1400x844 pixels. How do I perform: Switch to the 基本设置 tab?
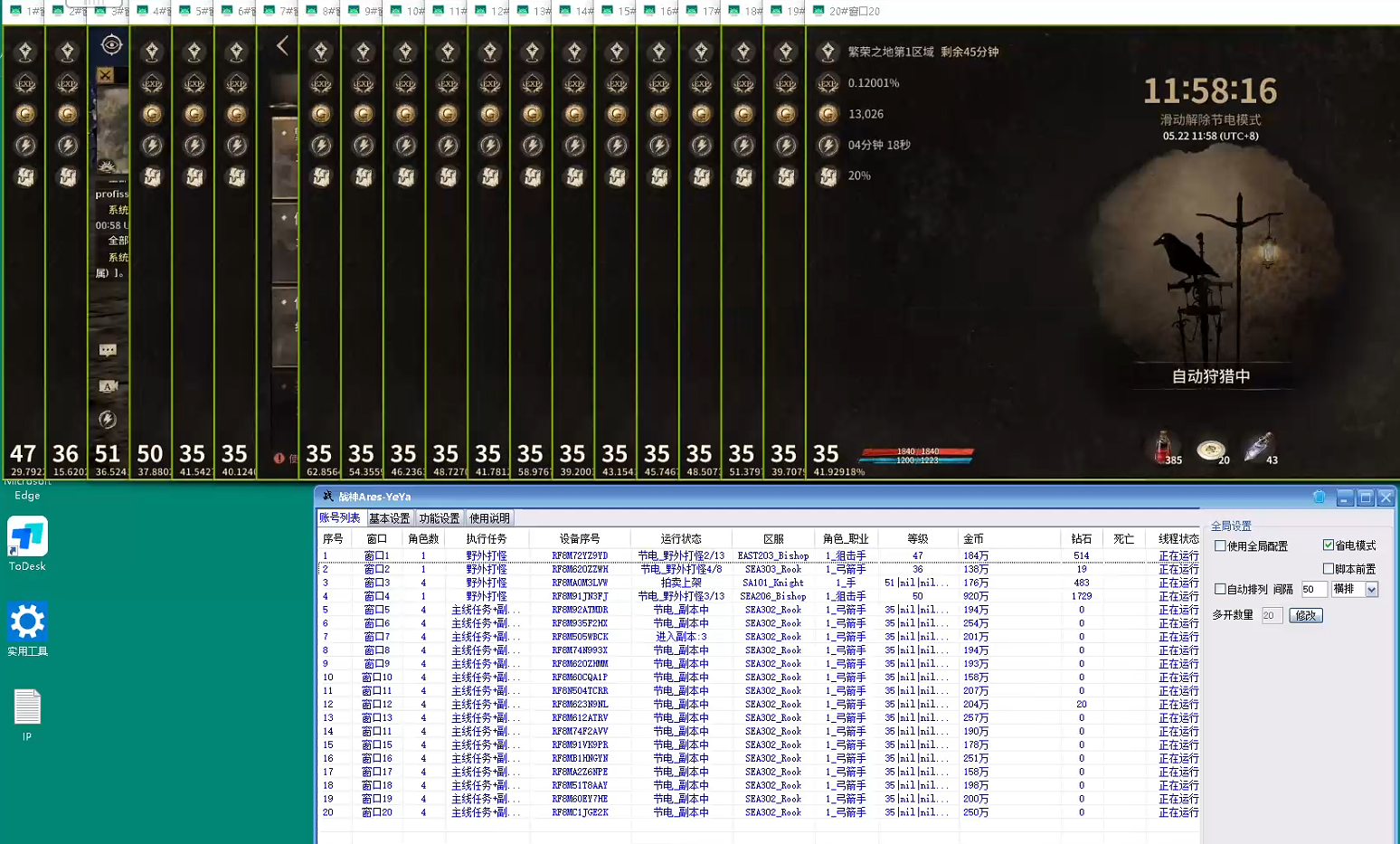point(390,518)
